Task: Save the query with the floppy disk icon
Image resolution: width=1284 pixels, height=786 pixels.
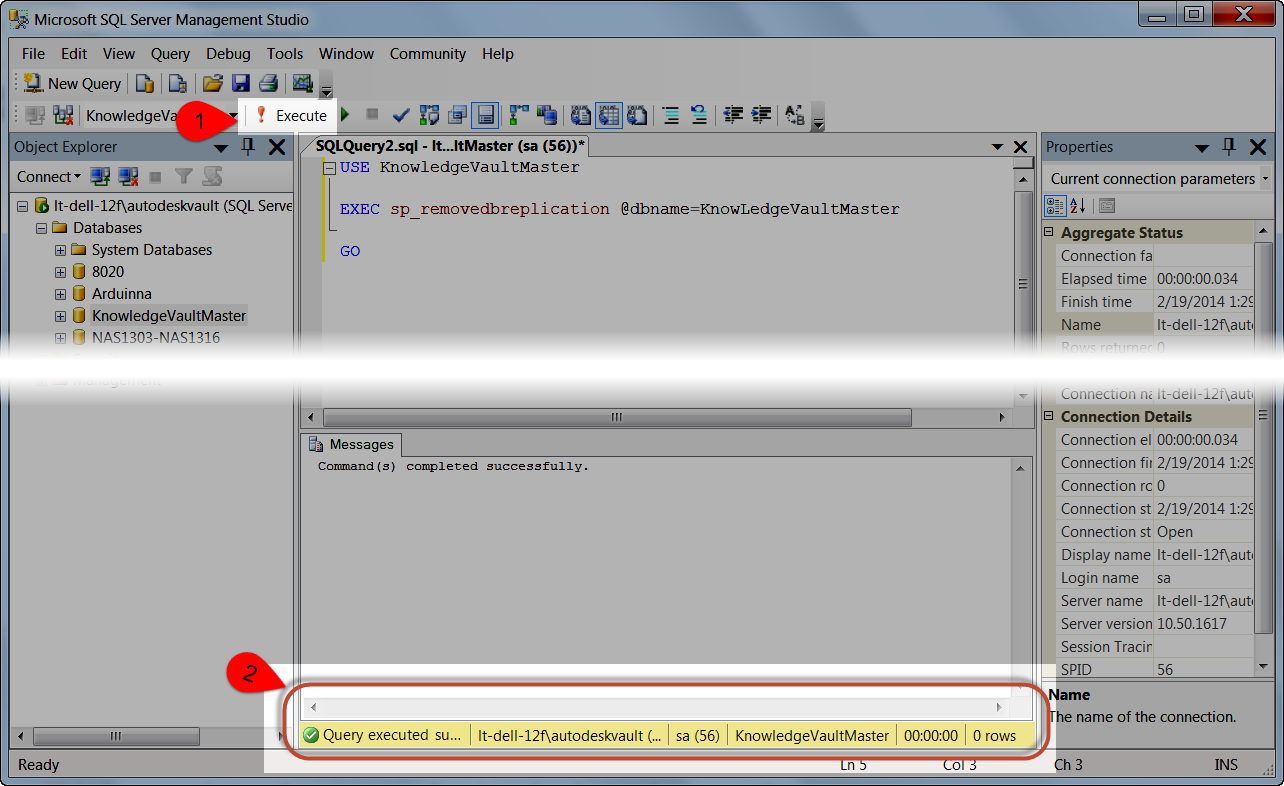Action: (x=240, y=84)
